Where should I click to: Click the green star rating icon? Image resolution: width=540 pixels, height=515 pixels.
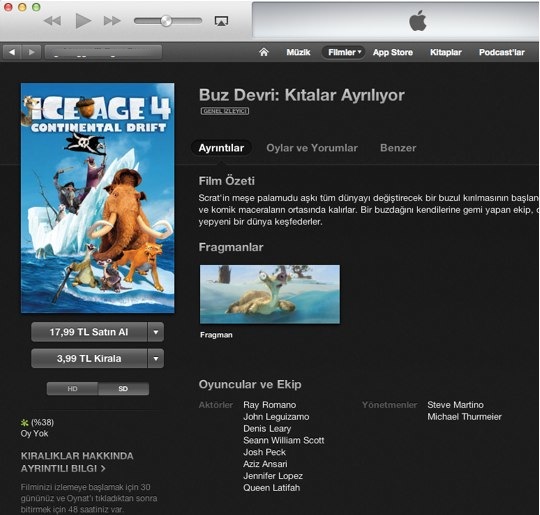coord(24,422)
